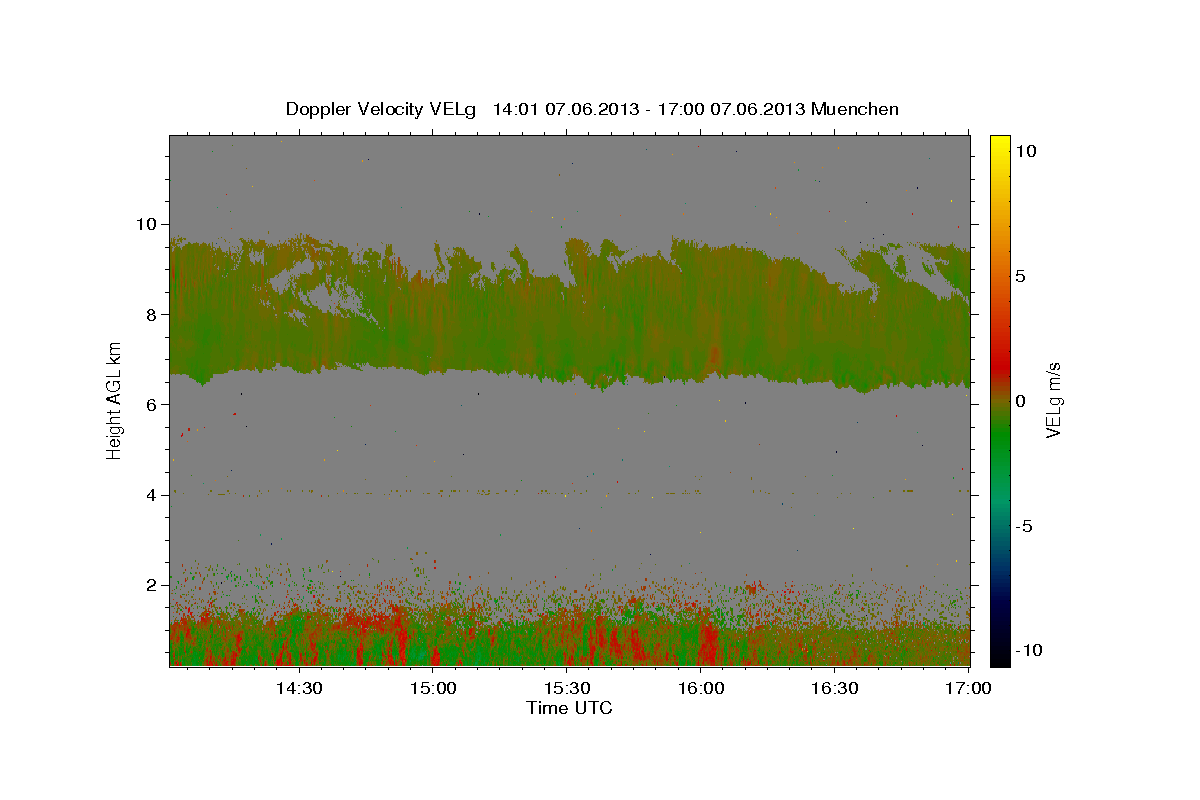
Task: Click the 16:00 time tick label
Action: pyautogui.click(x=702, y=688)
